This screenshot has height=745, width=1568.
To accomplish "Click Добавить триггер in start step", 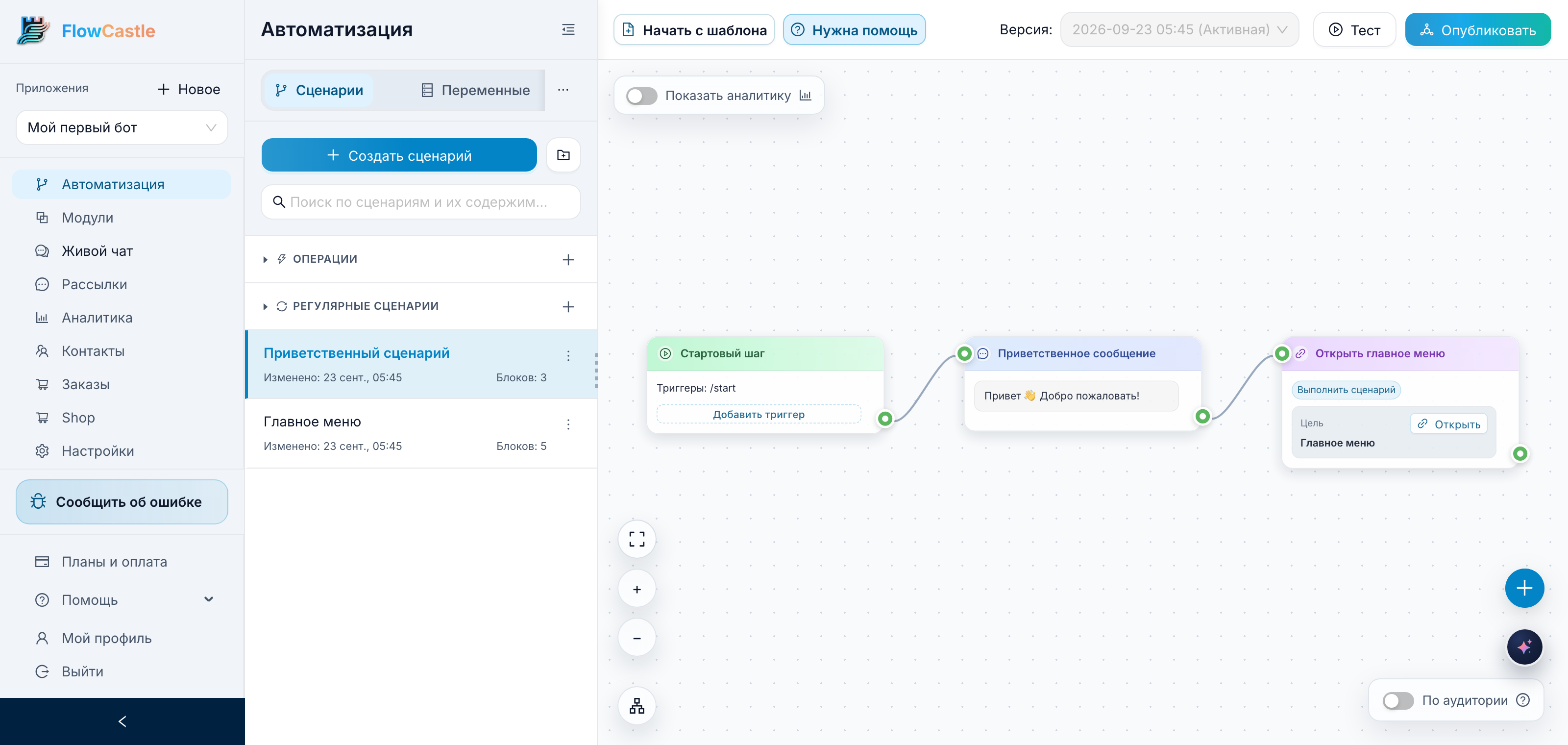I will [x=759, y=414].
